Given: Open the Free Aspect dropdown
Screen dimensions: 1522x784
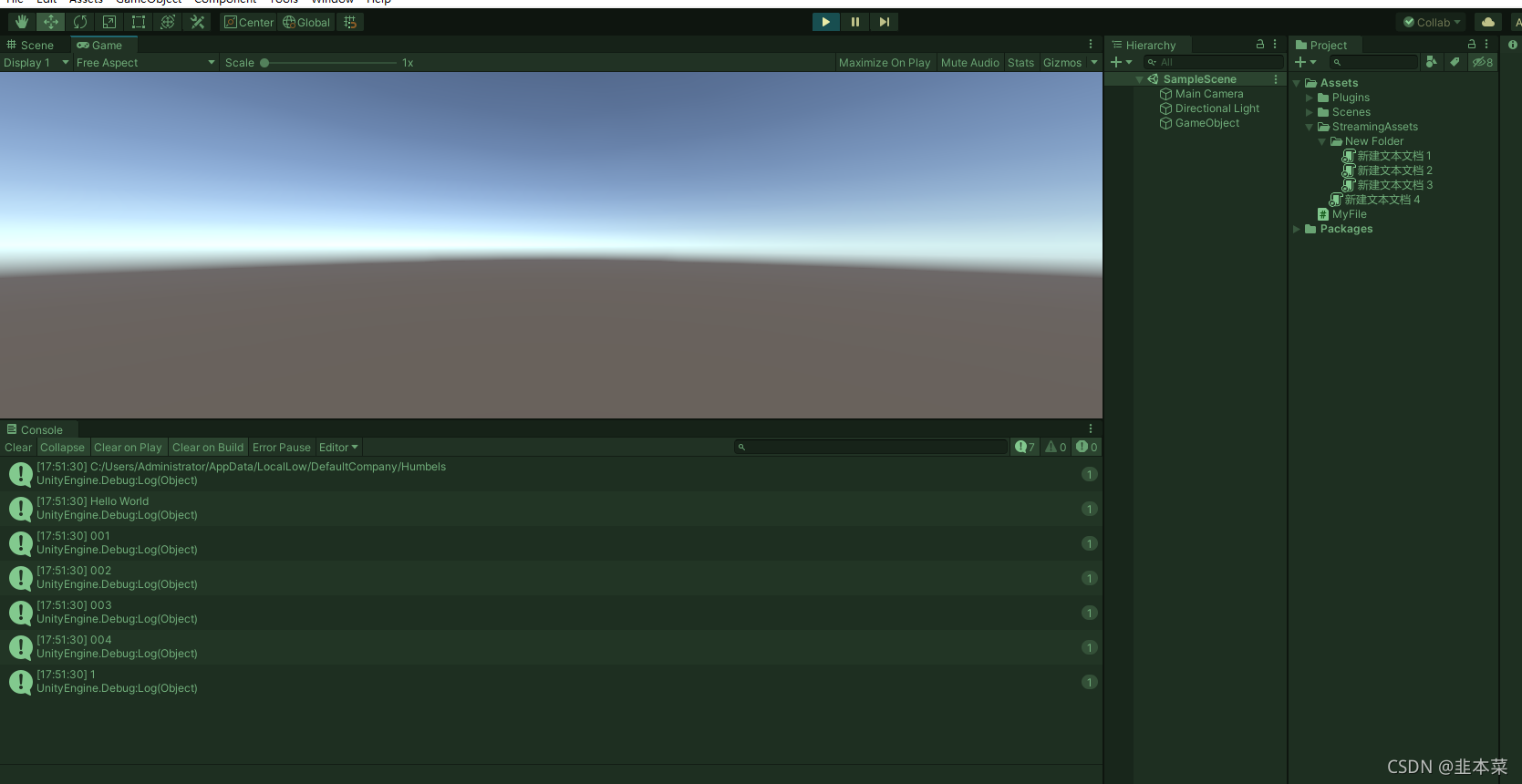Looking at the screenshot, I should [146, 63].
